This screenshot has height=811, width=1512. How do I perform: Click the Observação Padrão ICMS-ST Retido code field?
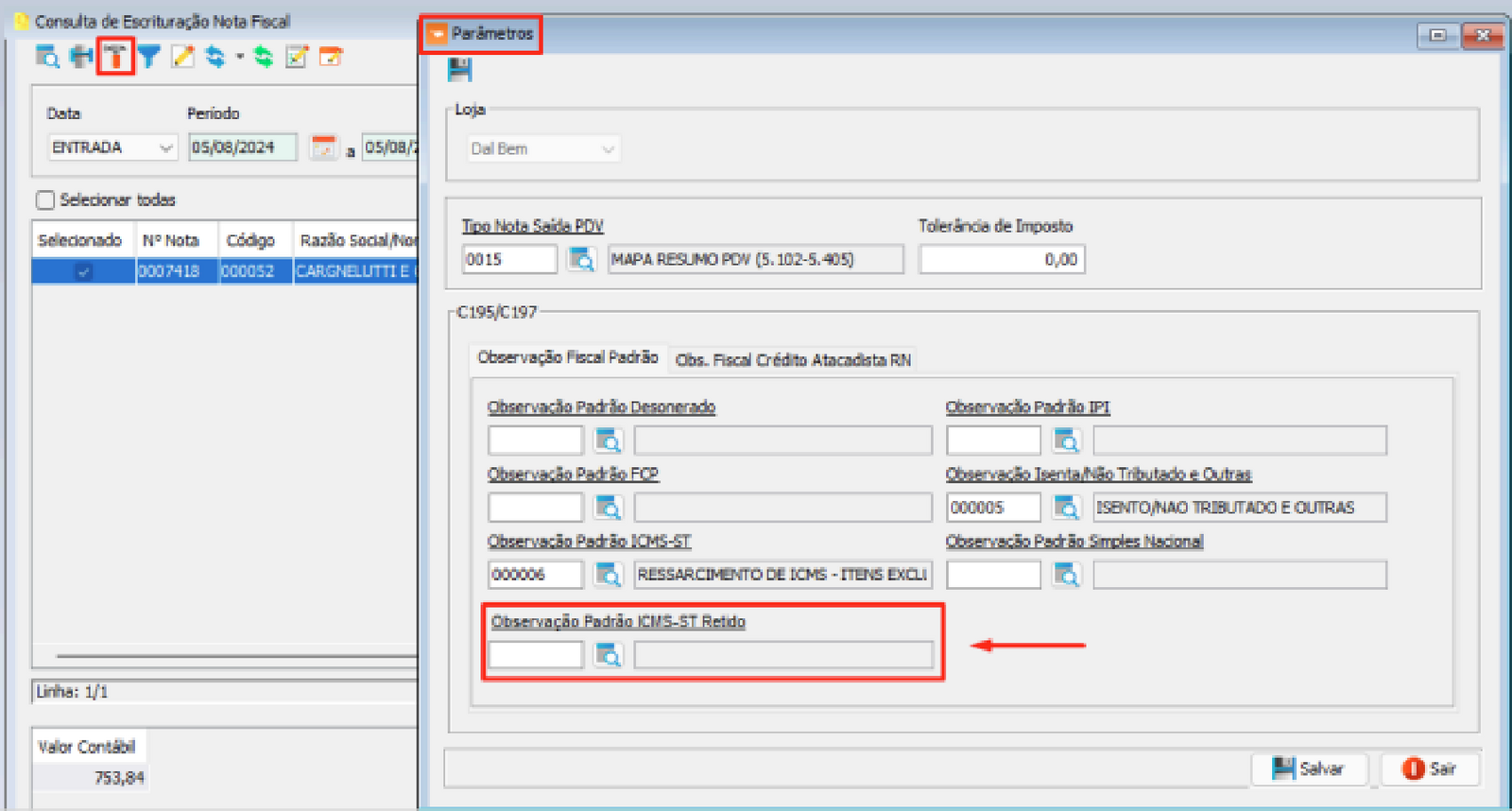(x=535, y=655)
